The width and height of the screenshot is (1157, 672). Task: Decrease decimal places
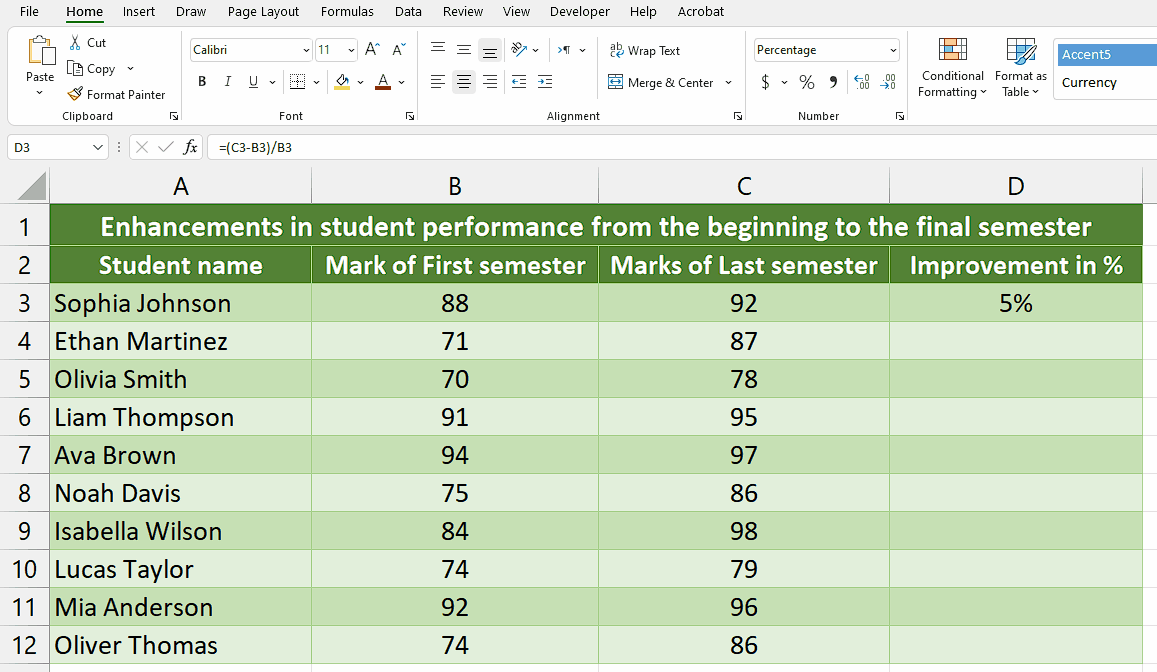click(x=888, y=82)
